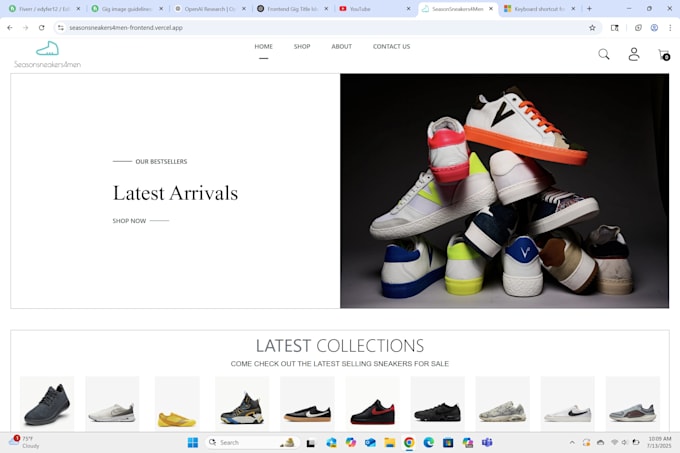Click the Seasonsneakers4men shoe logo

pos(47,55)
